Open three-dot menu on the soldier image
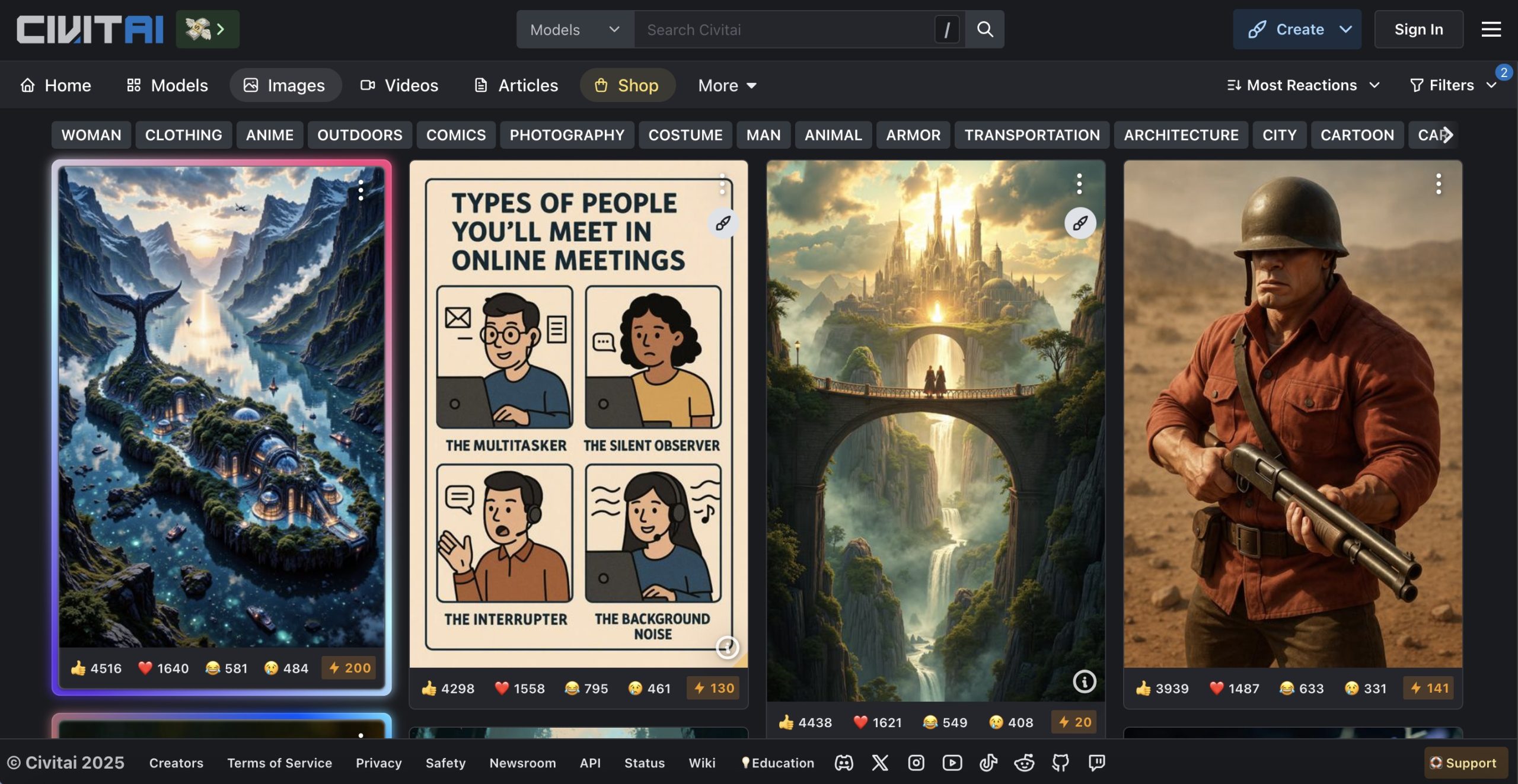This screenshot has height=784, width=1518. pos(1439,184)
